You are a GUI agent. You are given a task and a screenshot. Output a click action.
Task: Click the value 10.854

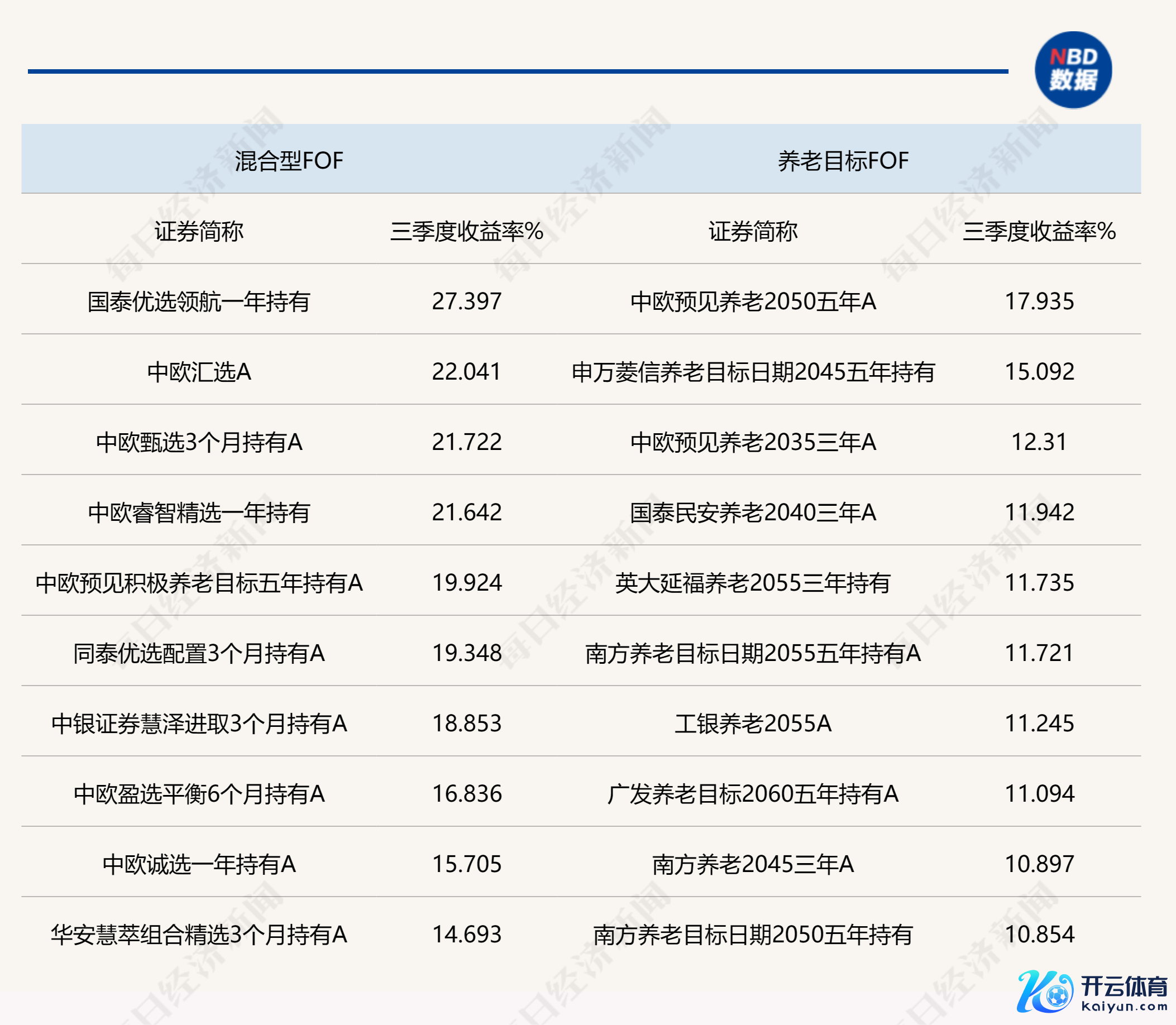1039,935
